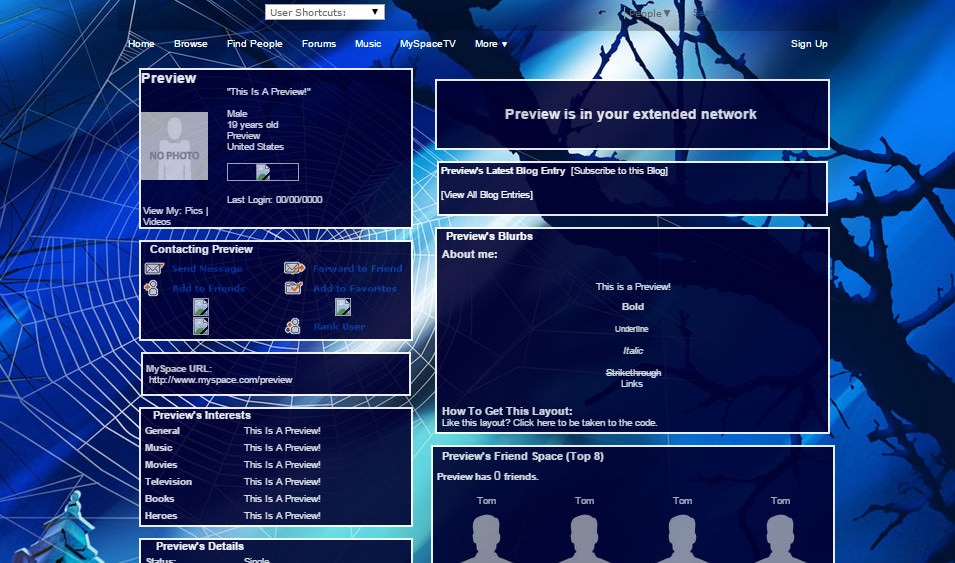Image resolution: width=955 pixels, height=563 pixels.
Task: Click View All Blog Entries link
Action: (487, 195)
